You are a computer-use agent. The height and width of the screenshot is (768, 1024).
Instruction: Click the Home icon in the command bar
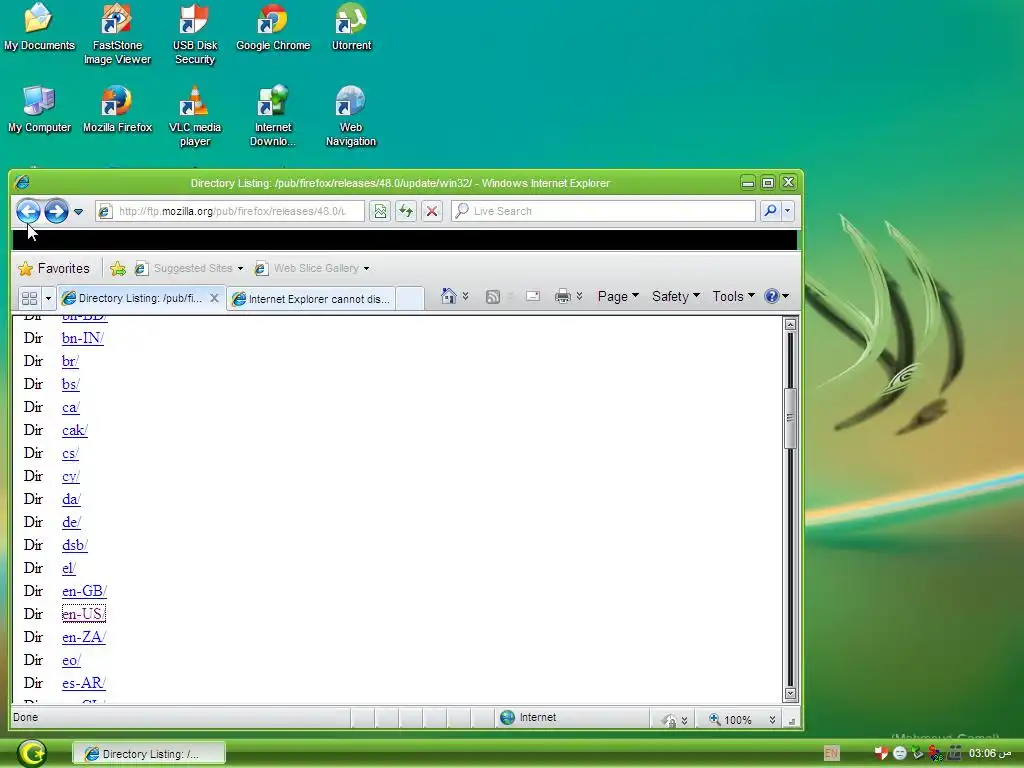point(449,296)
